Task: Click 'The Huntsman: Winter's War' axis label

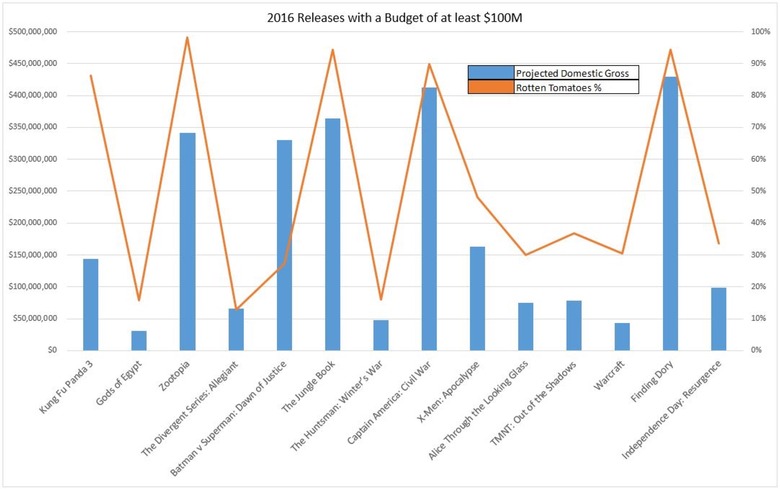Action: click(x=337, y=406)
